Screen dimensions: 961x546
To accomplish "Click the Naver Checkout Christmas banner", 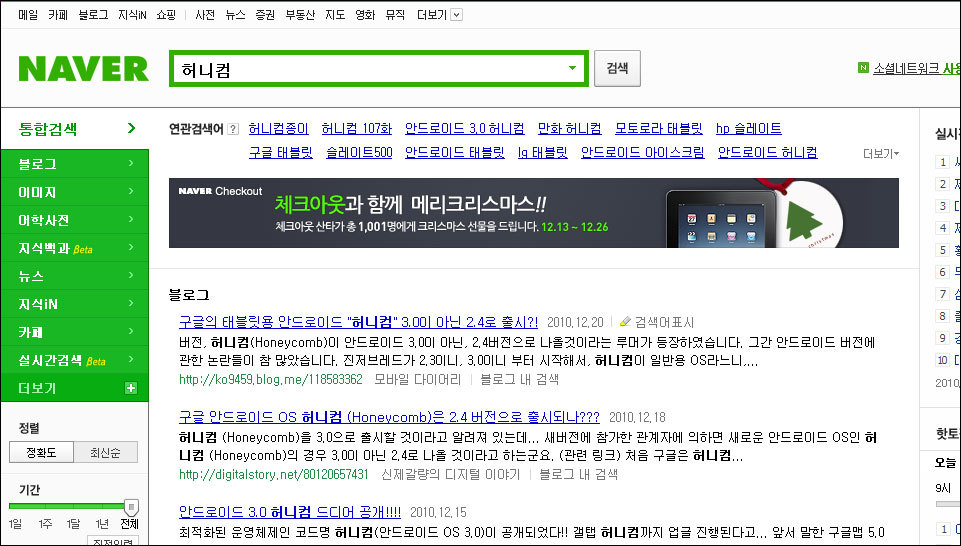I will pos(534,213).
